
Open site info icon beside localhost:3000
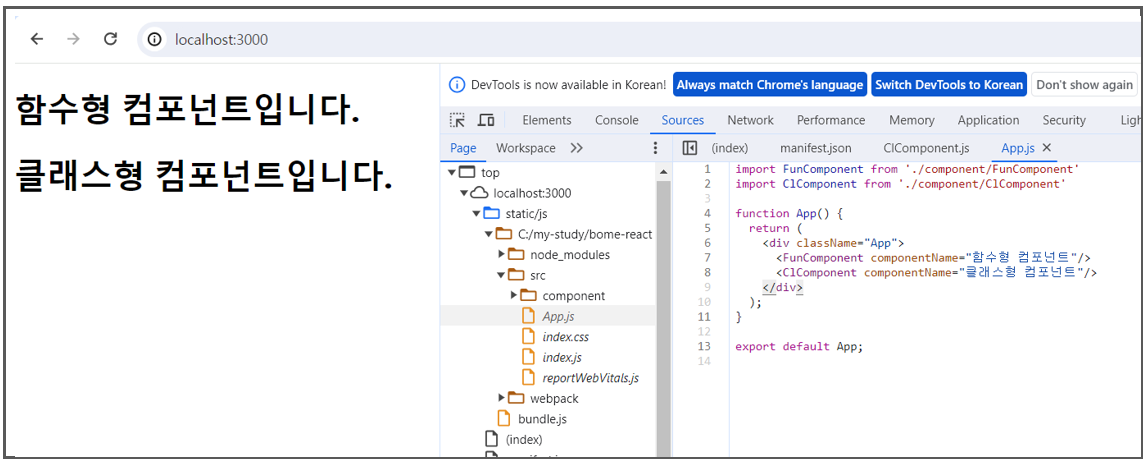tap(154, 40)
